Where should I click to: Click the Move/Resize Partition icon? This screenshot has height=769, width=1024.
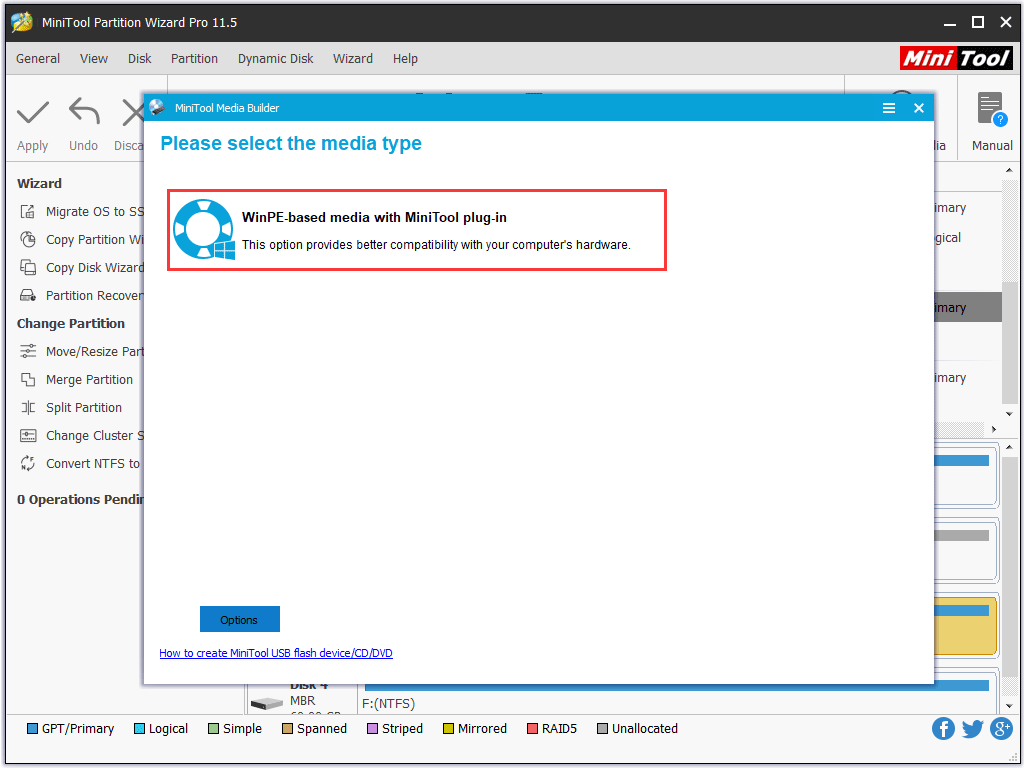pyautogui.click(x=27, y=352)
